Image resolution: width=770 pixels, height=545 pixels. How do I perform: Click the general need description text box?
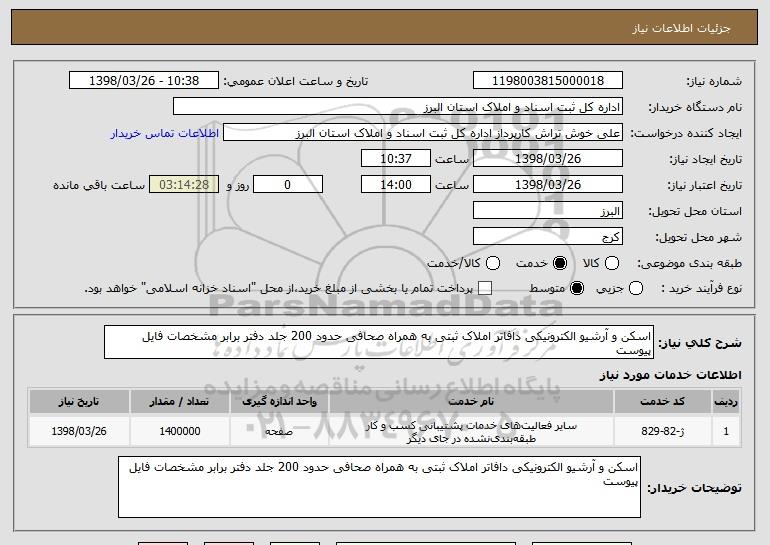pyautogui.click(x=379, y=342)
